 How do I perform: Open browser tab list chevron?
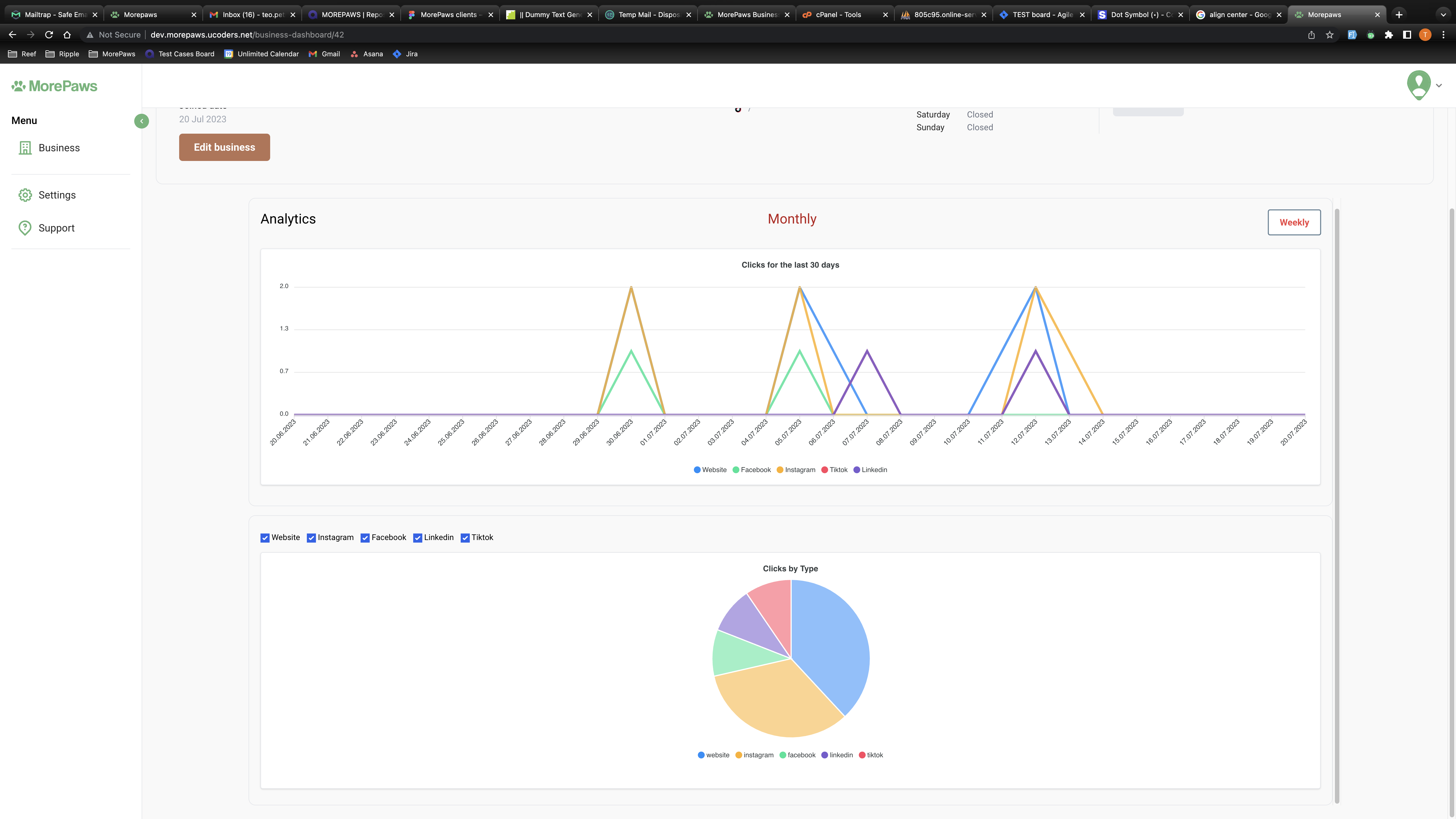pyautogui.click(x=1443, y=15)
